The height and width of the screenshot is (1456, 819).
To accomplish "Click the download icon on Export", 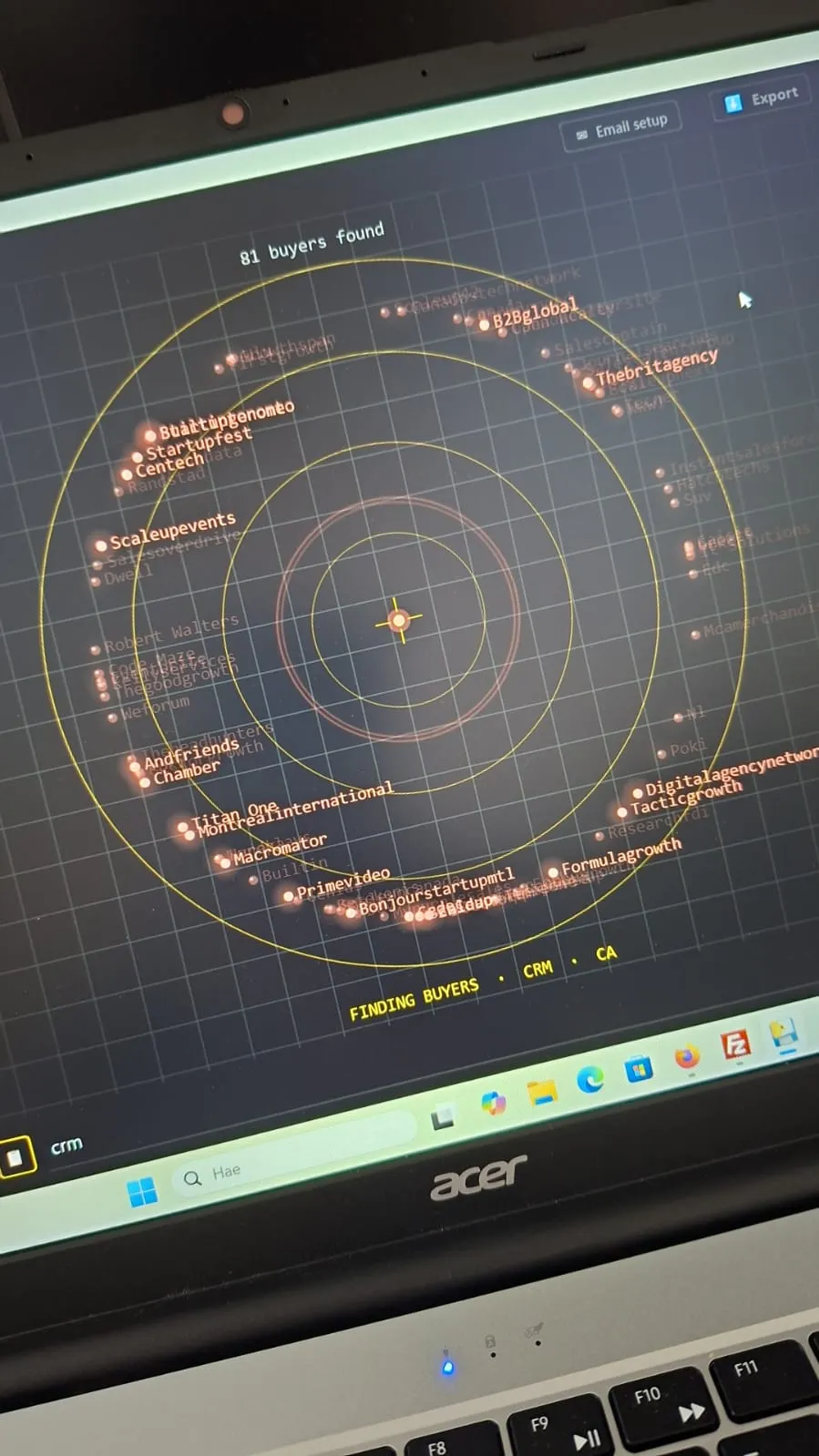I will coord(732,104).
